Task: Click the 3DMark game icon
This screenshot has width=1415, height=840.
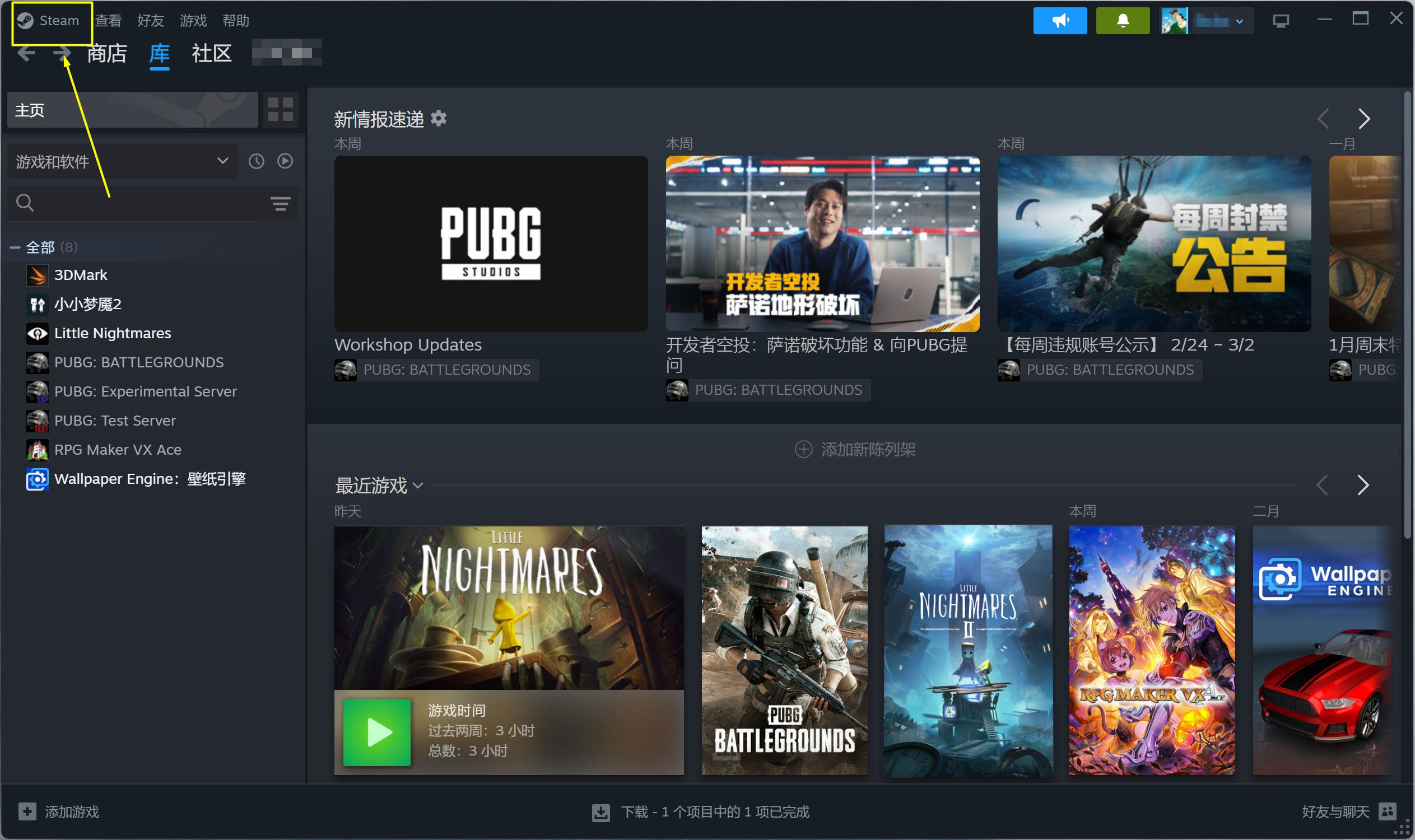Action: click(x=38, y=275)
